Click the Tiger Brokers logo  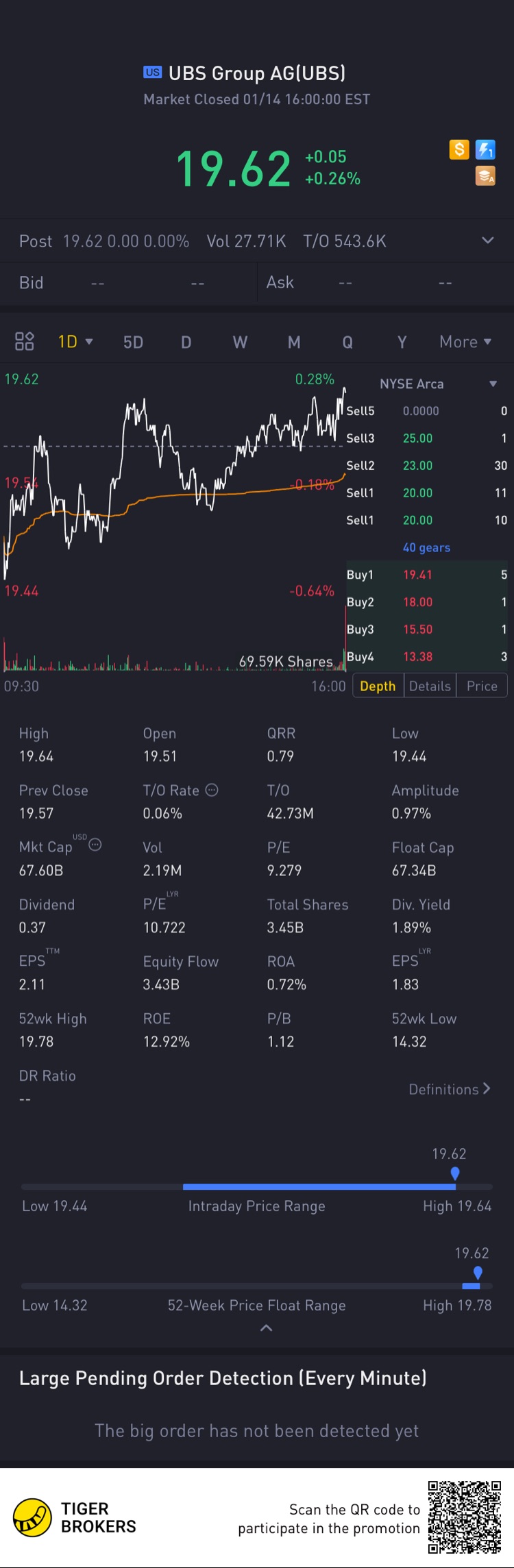coord(33,1517)
